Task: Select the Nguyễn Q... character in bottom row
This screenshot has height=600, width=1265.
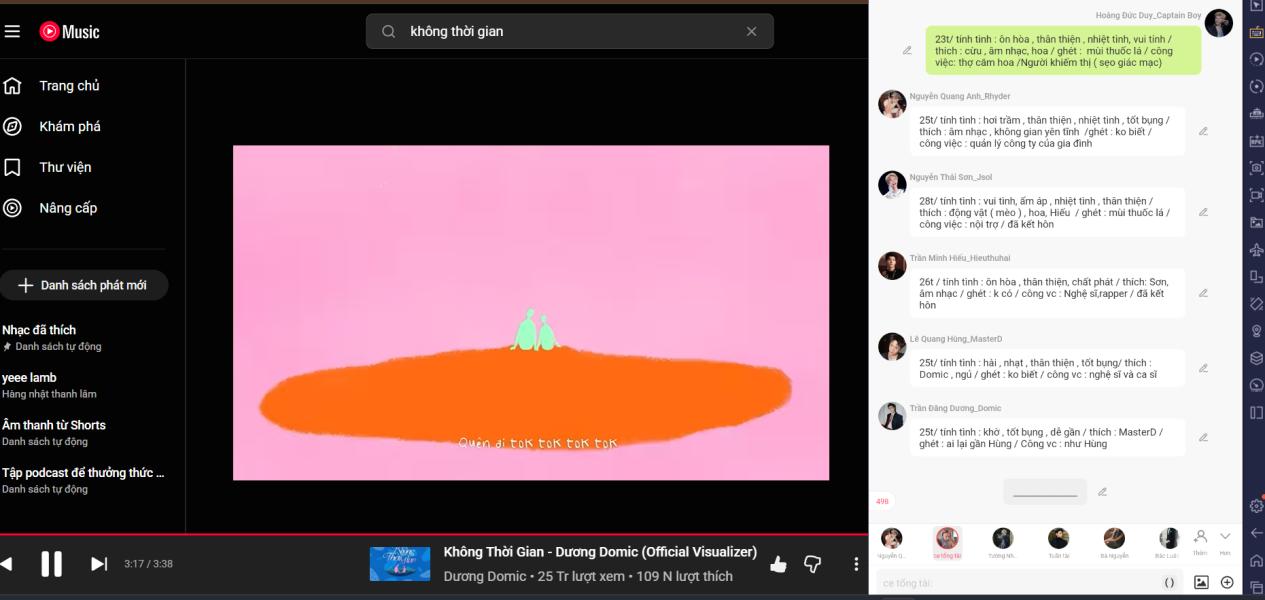Action: [x=891, y=543]
